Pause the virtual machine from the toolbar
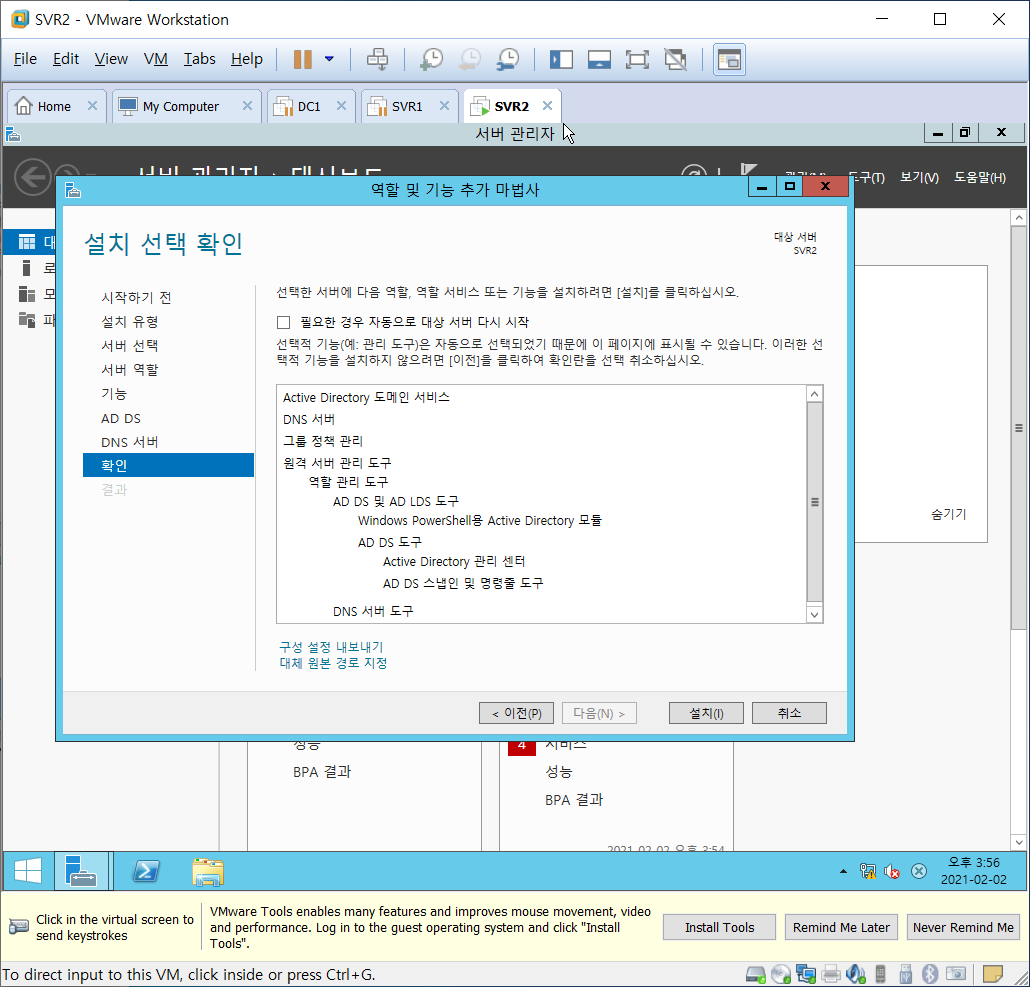 (x=302, y=59)
